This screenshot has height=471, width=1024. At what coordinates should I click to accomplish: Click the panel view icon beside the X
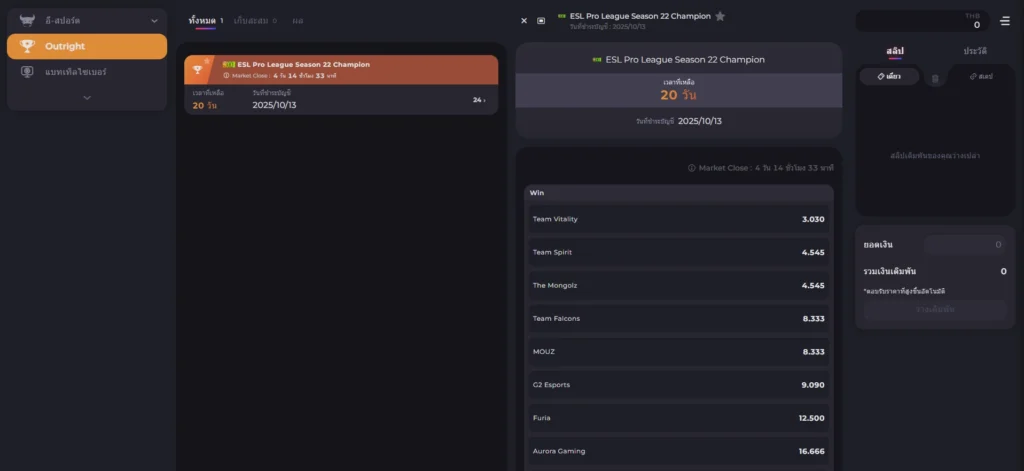coord(541,20)
